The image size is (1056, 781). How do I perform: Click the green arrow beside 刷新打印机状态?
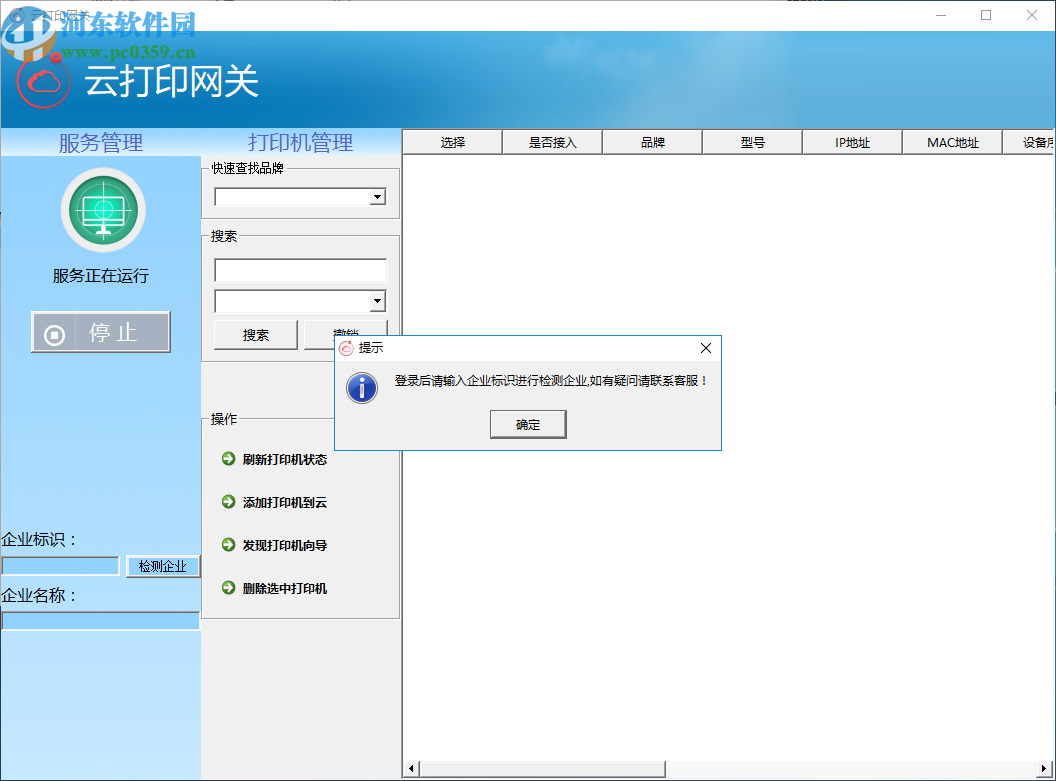[x=228, y=459]
